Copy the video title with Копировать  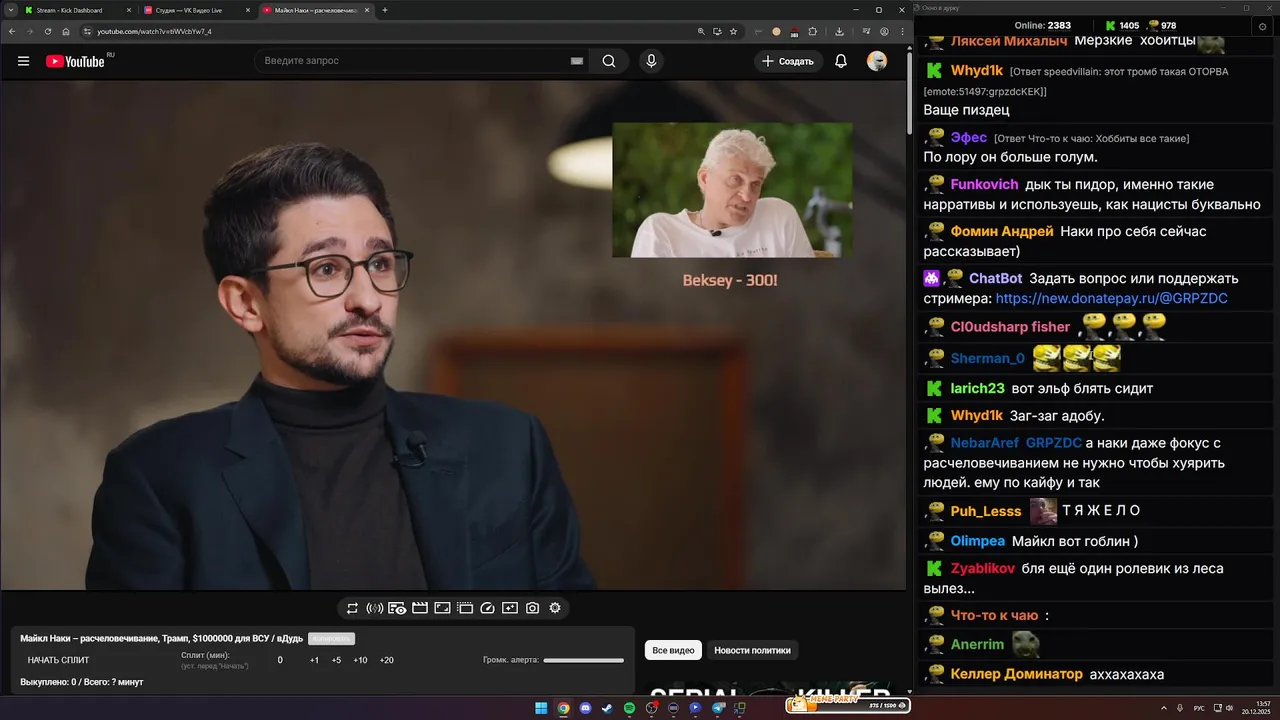(331, 638)
